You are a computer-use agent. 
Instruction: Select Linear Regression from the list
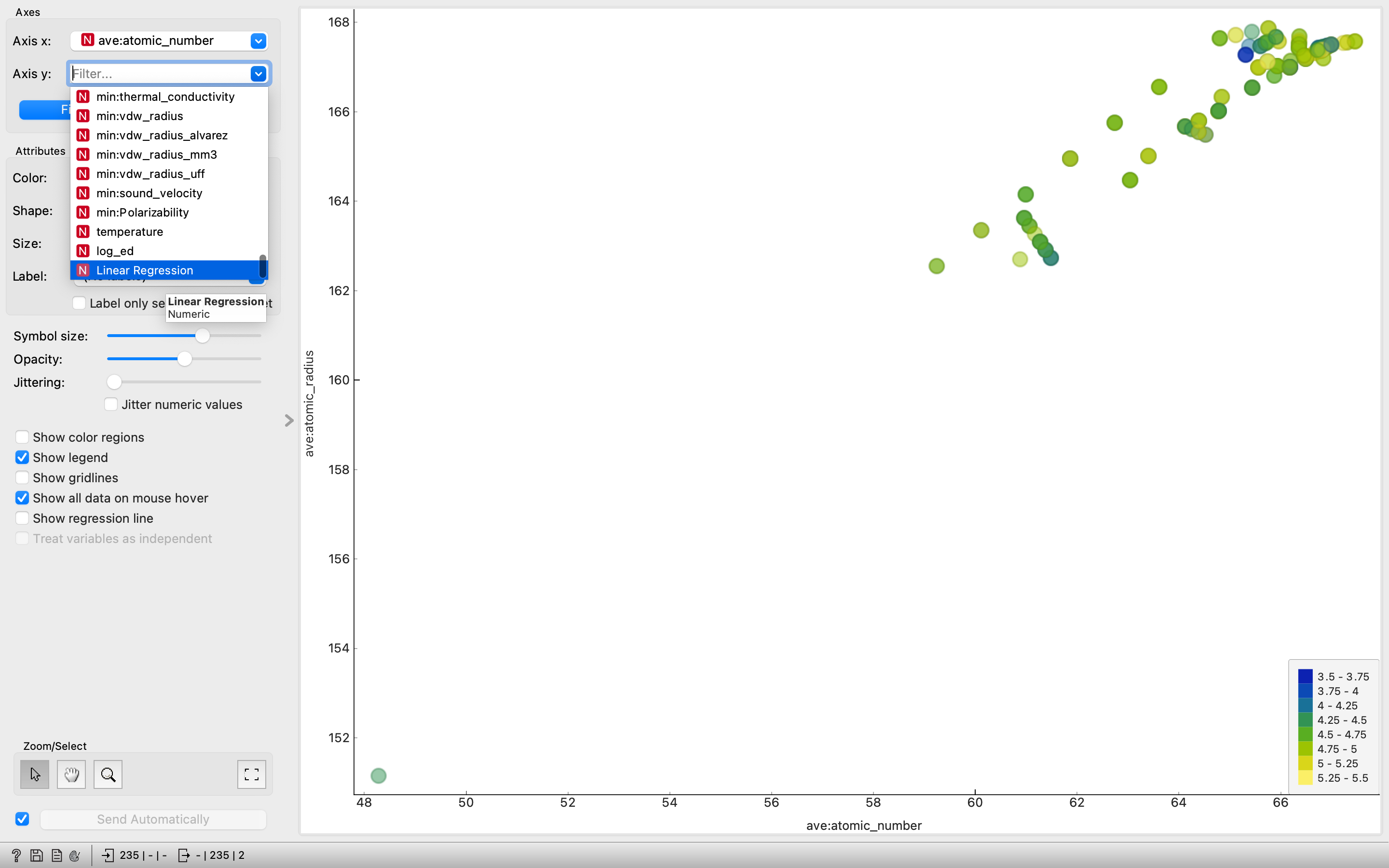coord(145,270)
